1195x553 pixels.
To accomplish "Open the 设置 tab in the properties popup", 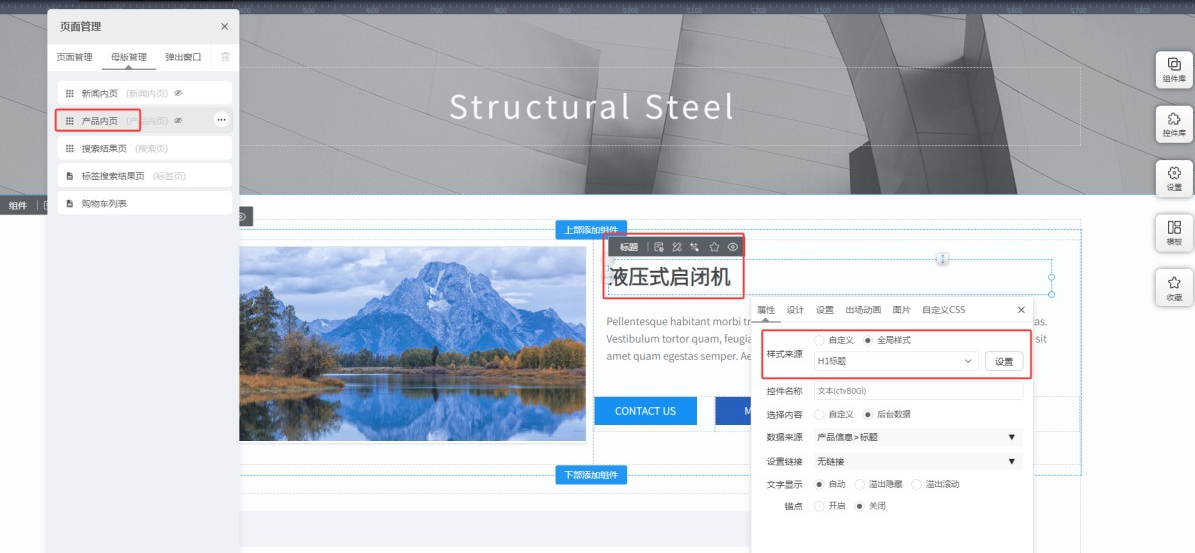I will click(825, 310).
